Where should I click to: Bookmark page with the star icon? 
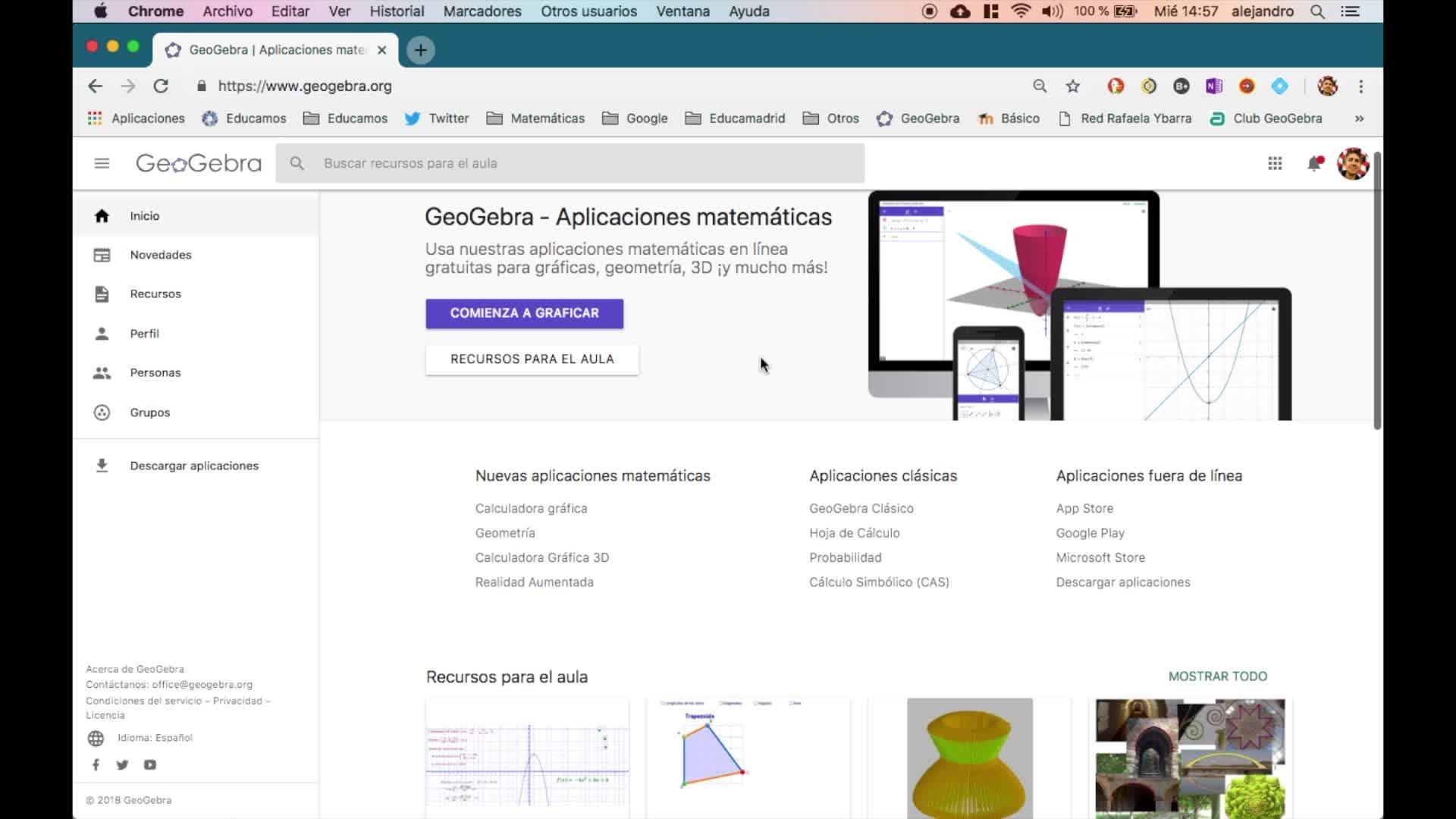[1072, 86]
